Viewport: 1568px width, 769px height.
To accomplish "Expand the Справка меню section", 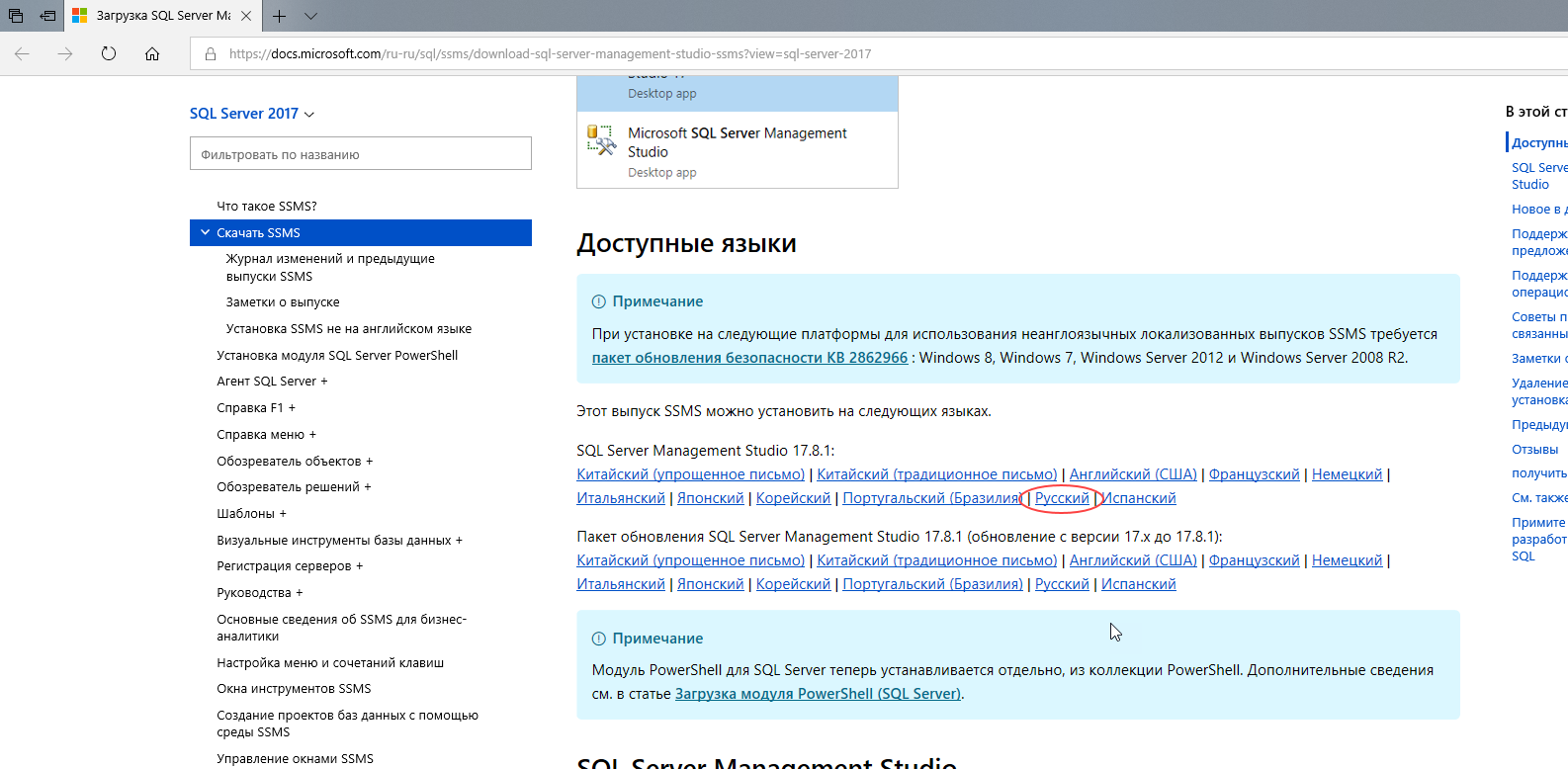I will pos(267,434).
